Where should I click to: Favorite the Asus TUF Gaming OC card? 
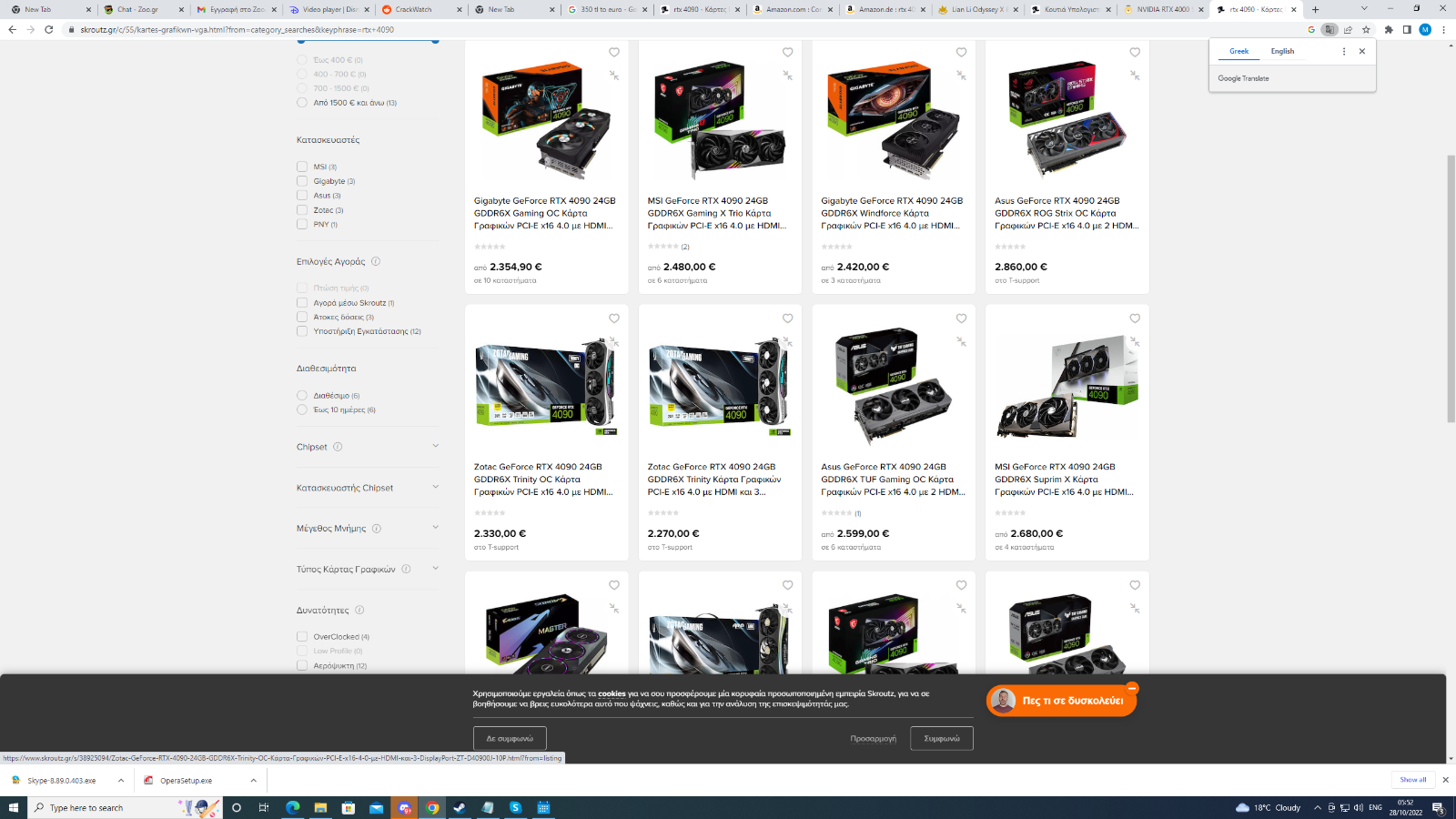(961, 318)
